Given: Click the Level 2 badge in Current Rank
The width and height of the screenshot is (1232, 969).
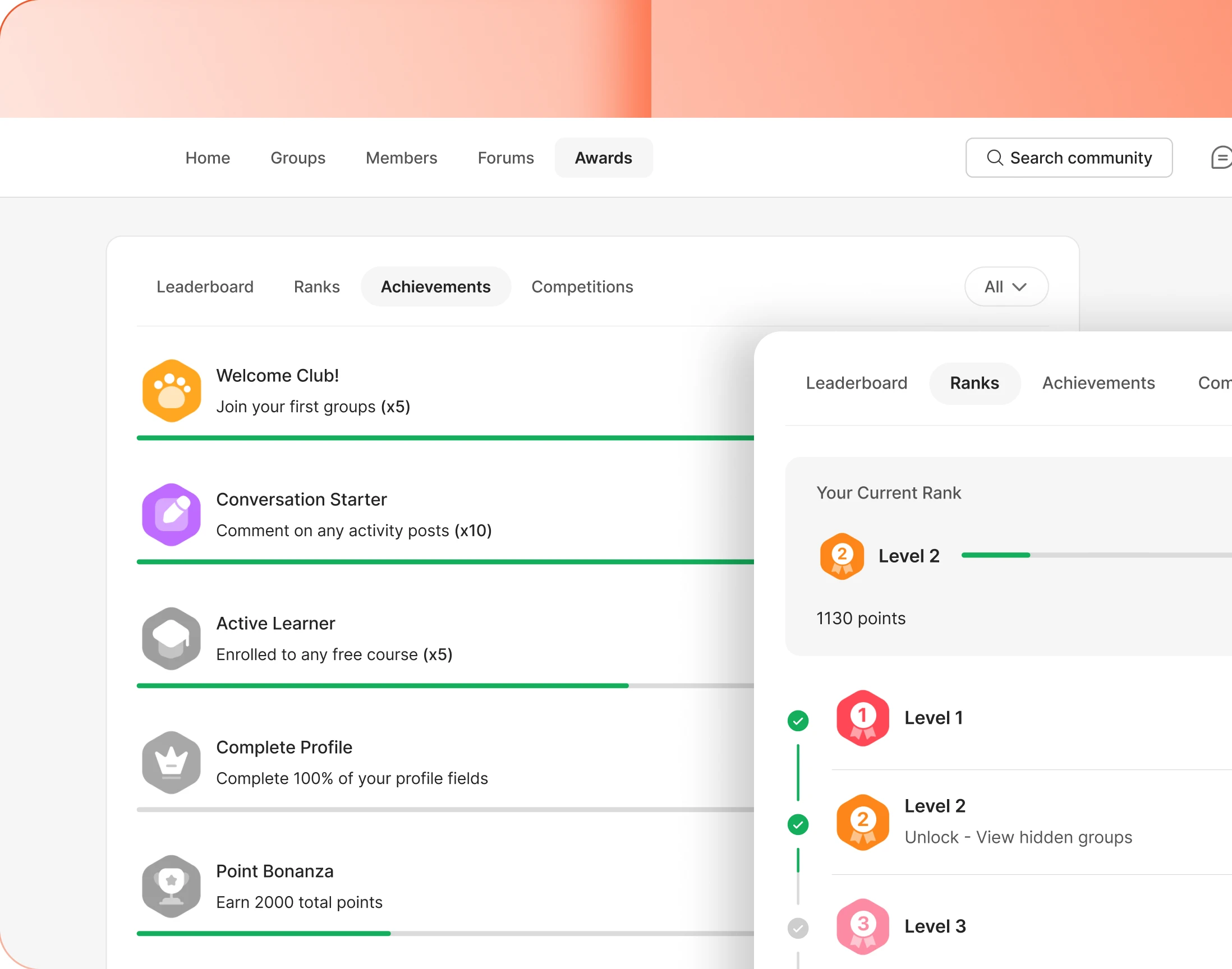Looking at the screenshot, I should coord(842,556).
